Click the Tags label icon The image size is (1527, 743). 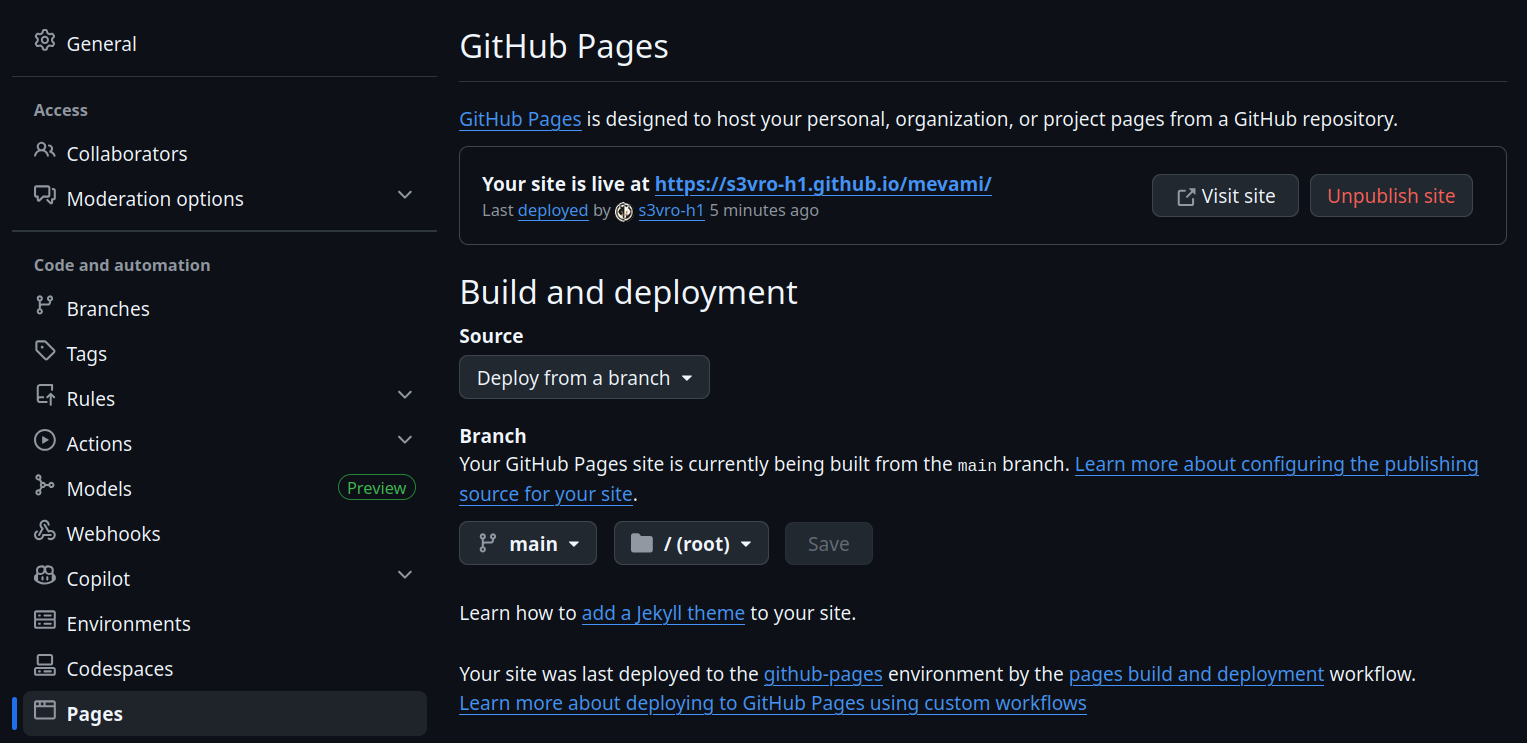click(44, 351)
